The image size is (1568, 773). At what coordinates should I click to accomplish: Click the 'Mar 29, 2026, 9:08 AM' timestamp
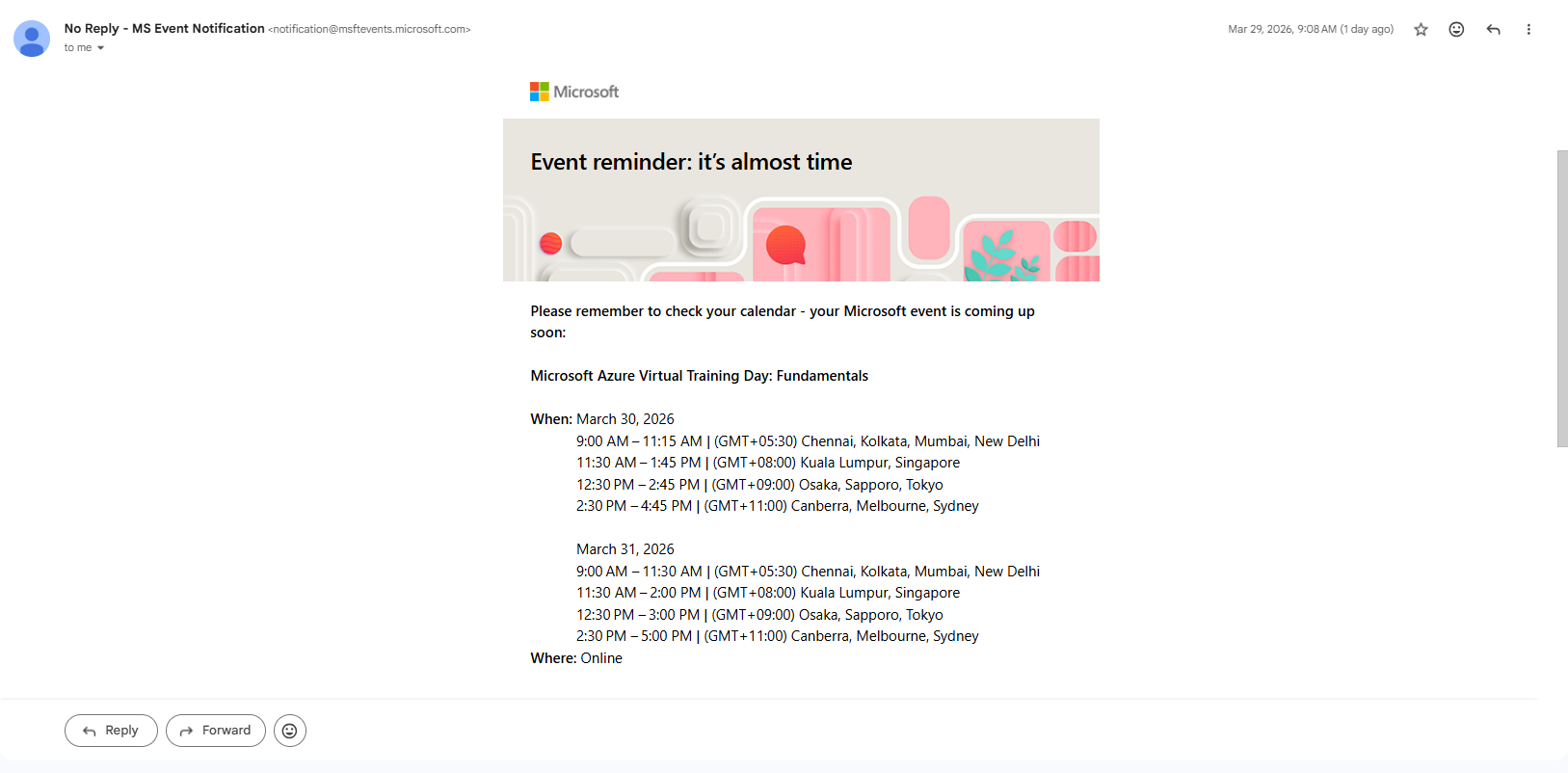[x=1282, y=30]
